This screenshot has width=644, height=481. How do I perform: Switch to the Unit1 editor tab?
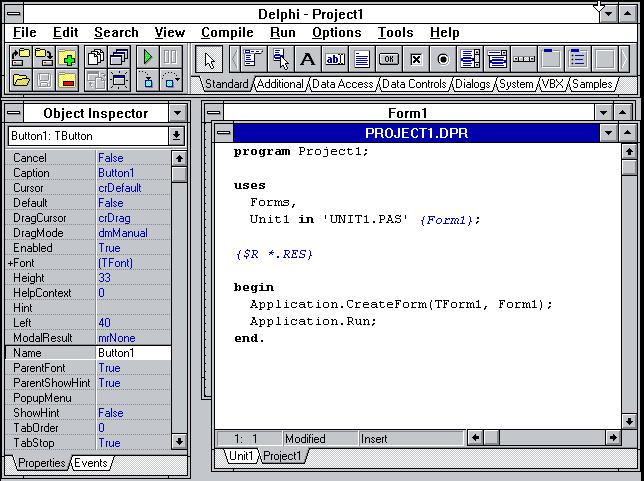pos(240,456)
